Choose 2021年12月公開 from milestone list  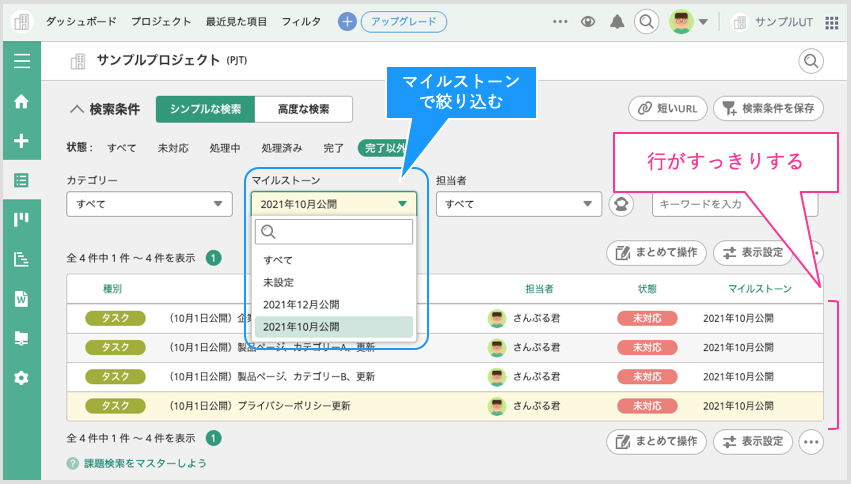(301, 304)
